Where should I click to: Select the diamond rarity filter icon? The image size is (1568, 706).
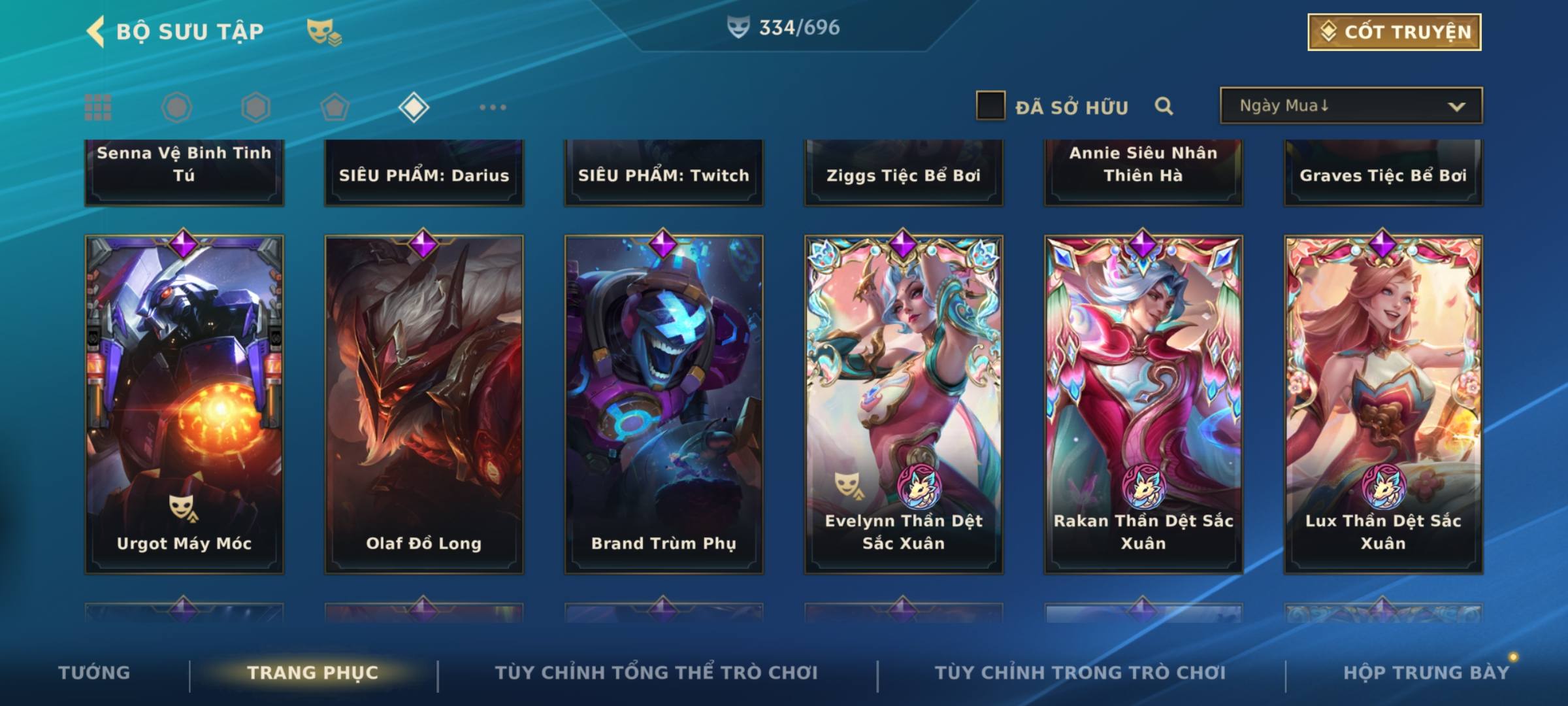point(414,107)
